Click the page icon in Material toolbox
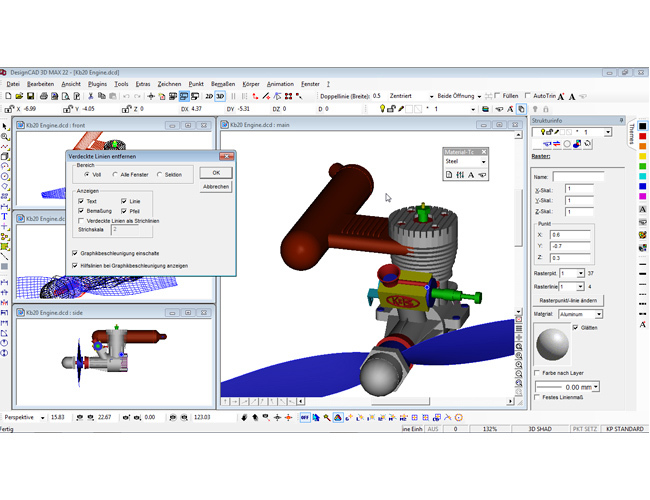The width and height of the screenshot is (650, 500). [449, 175]
